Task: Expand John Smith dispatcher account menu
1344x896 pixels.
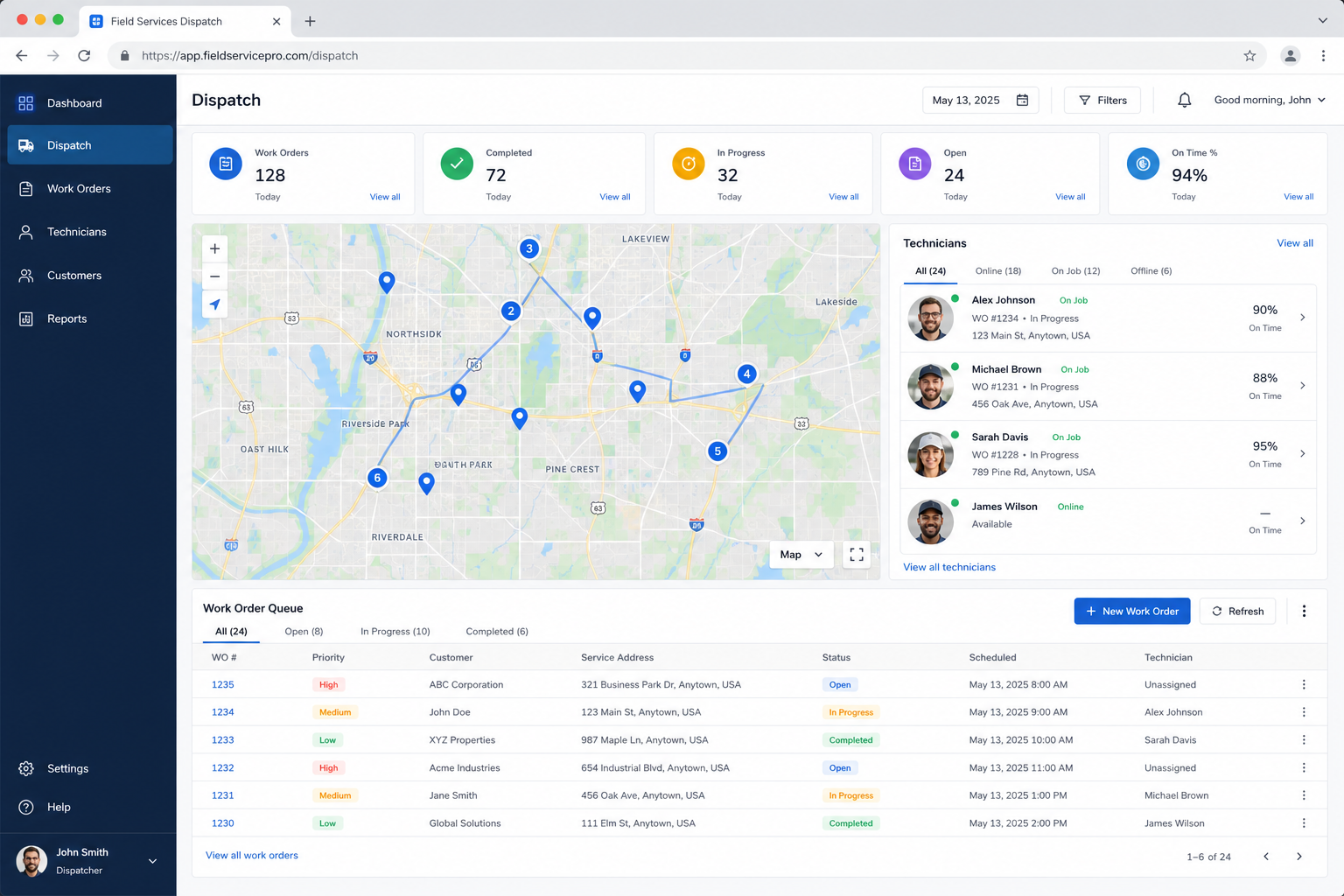Action: 152,861
